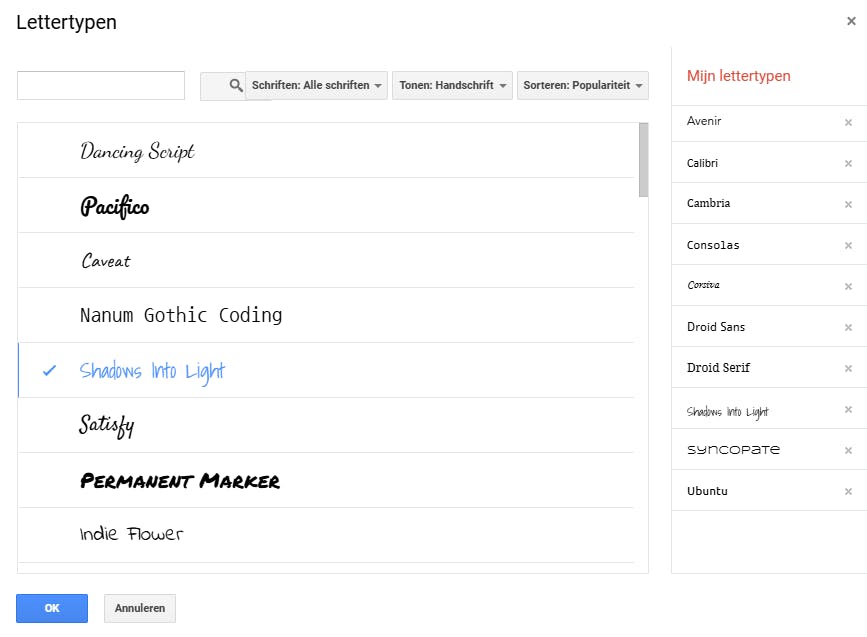Click the font search text field
Image resolution: width=867 pixels, height=637 pixels.
[101, 86]
